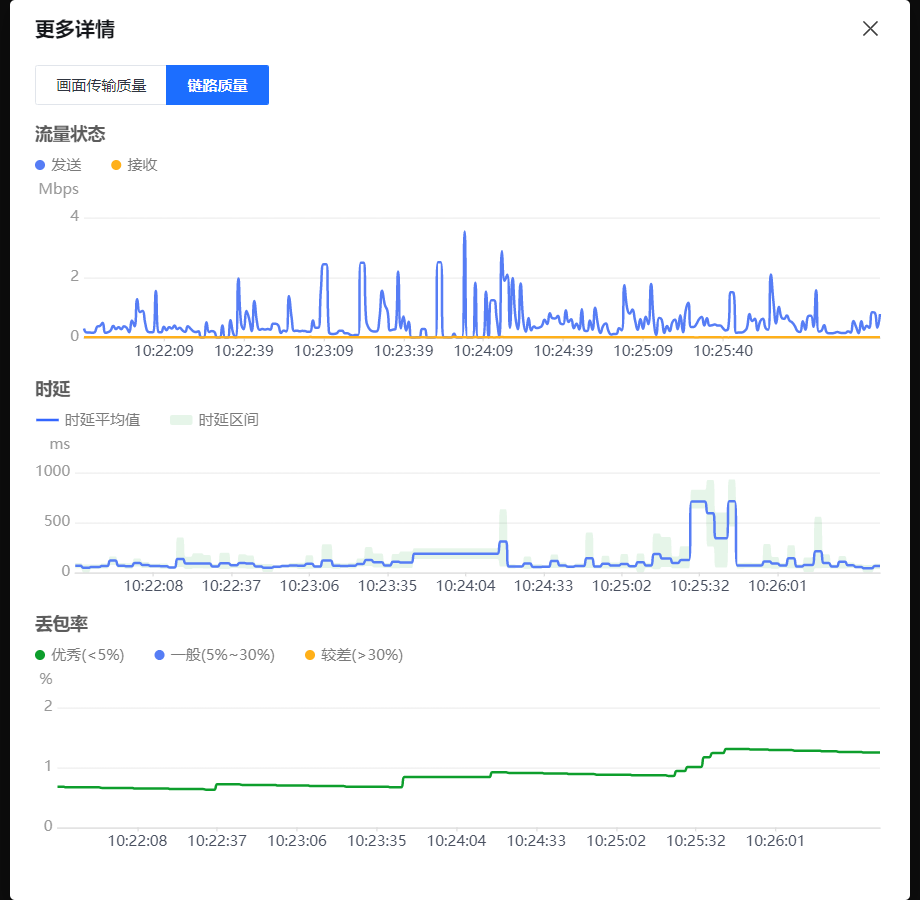The image size is (920, 900).
Task: Click the 10:24:04 label under the 时延 chart
Action: pos(465,586)
